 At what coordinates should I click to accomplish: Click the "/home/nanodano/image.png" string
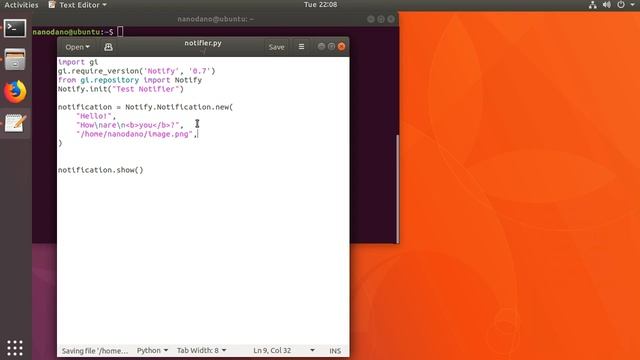pos(134,134)
